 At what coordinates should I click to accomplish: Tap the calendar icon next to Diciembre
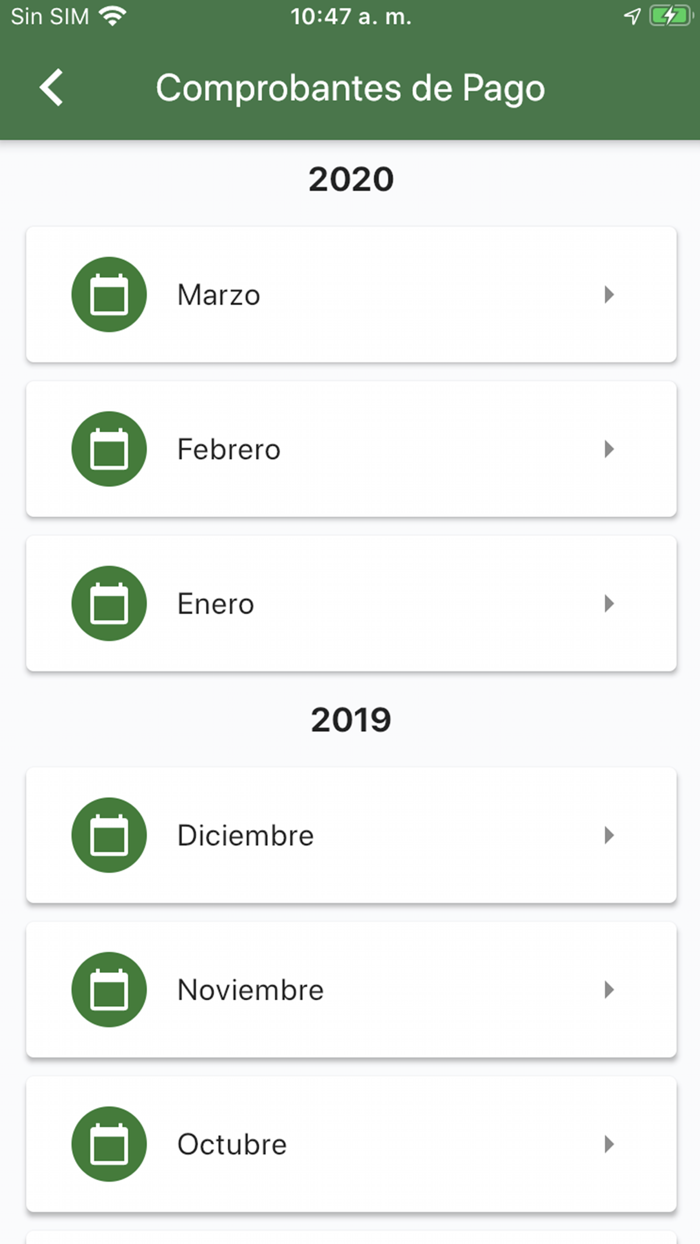coord(108,835)
